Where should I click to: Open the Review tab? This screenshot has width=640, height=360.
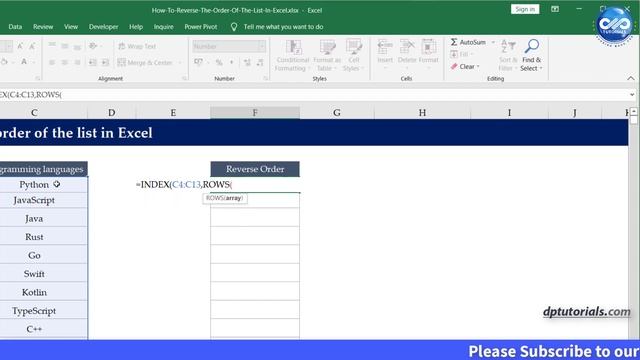(x=43, y=27)
